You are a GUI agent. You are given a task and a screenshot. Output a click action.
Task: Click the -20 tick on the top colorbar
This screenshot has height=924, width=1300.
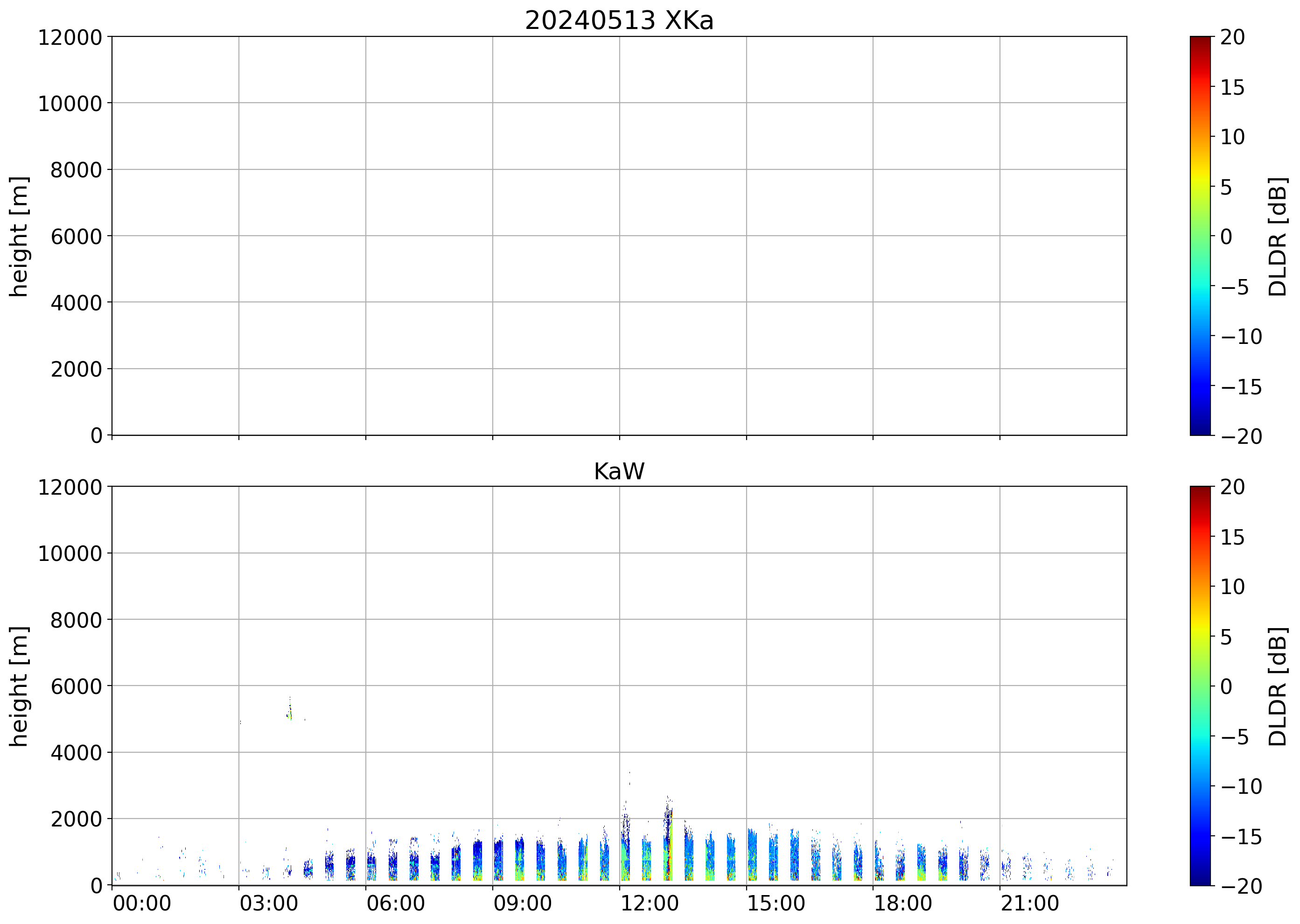coord(1241,436)
